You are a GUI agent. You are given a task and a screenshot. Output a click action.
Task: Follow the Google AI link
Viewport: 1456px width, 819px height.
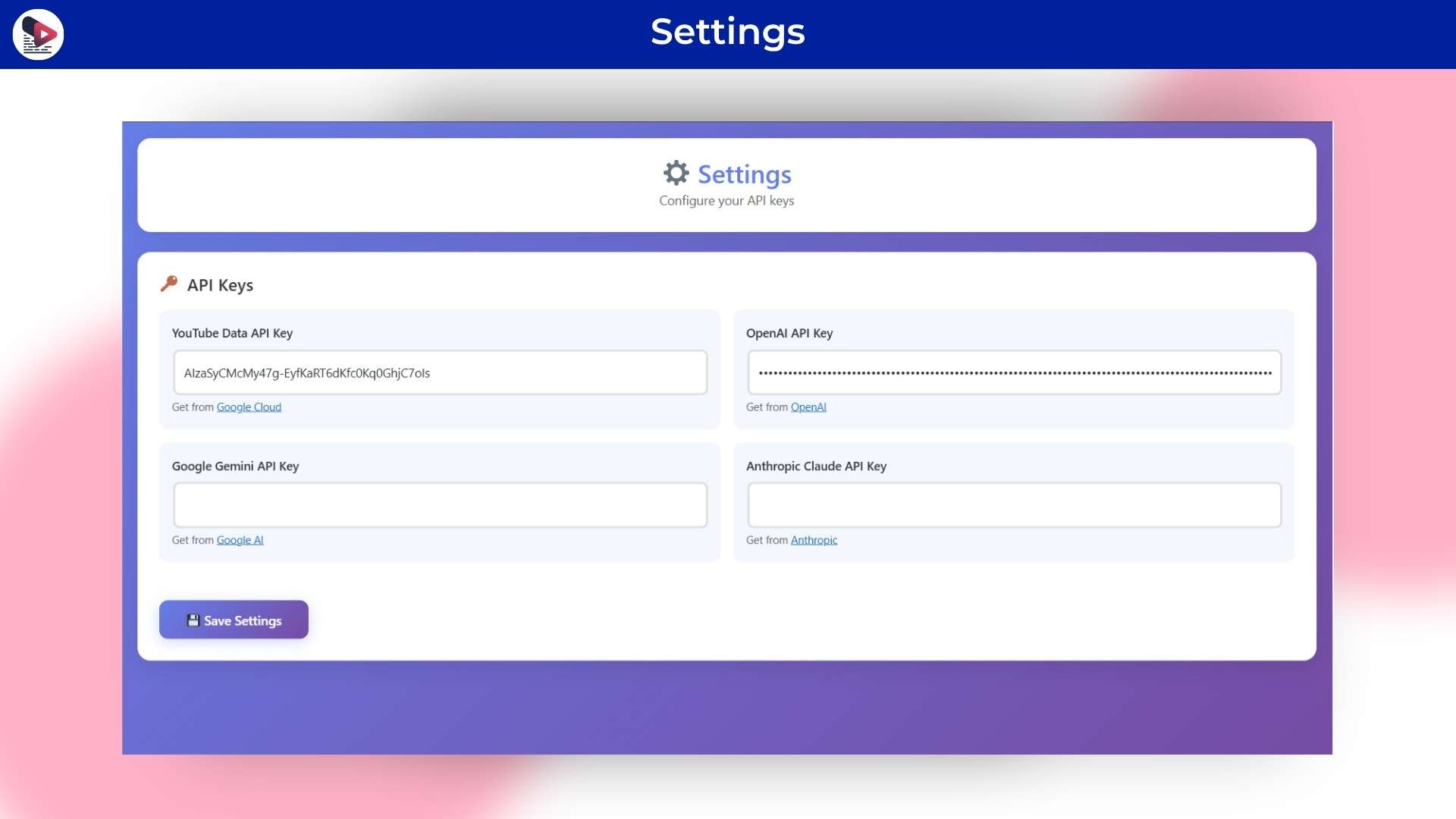[x=240, y=540]
